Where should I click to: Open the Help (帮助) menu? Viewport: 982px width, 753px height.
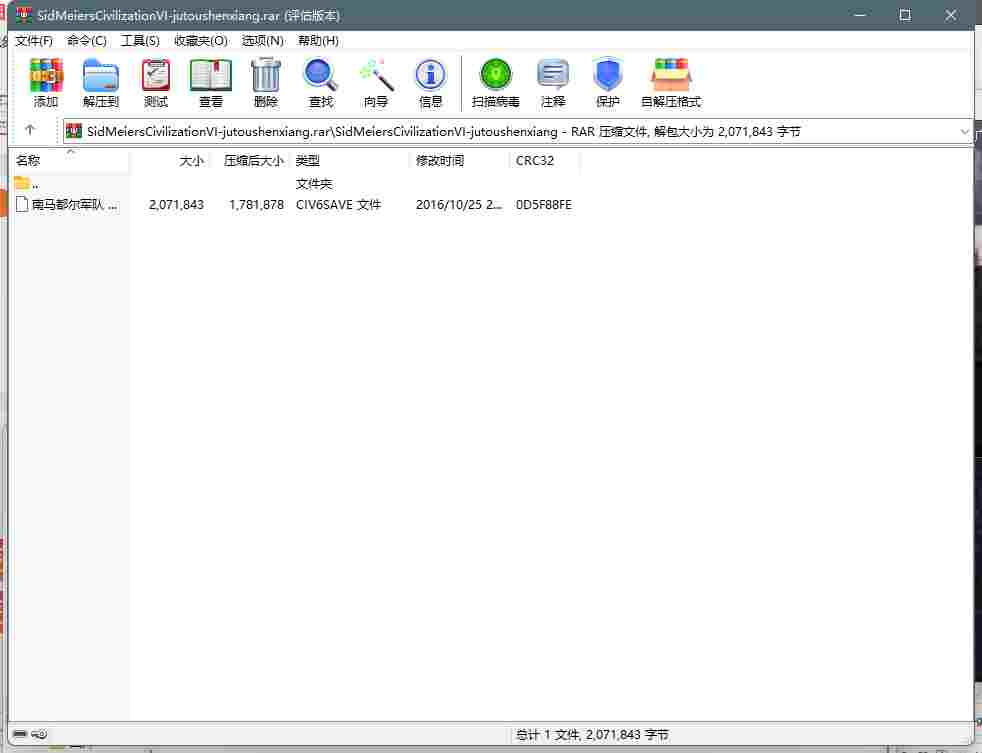[318, 41]
